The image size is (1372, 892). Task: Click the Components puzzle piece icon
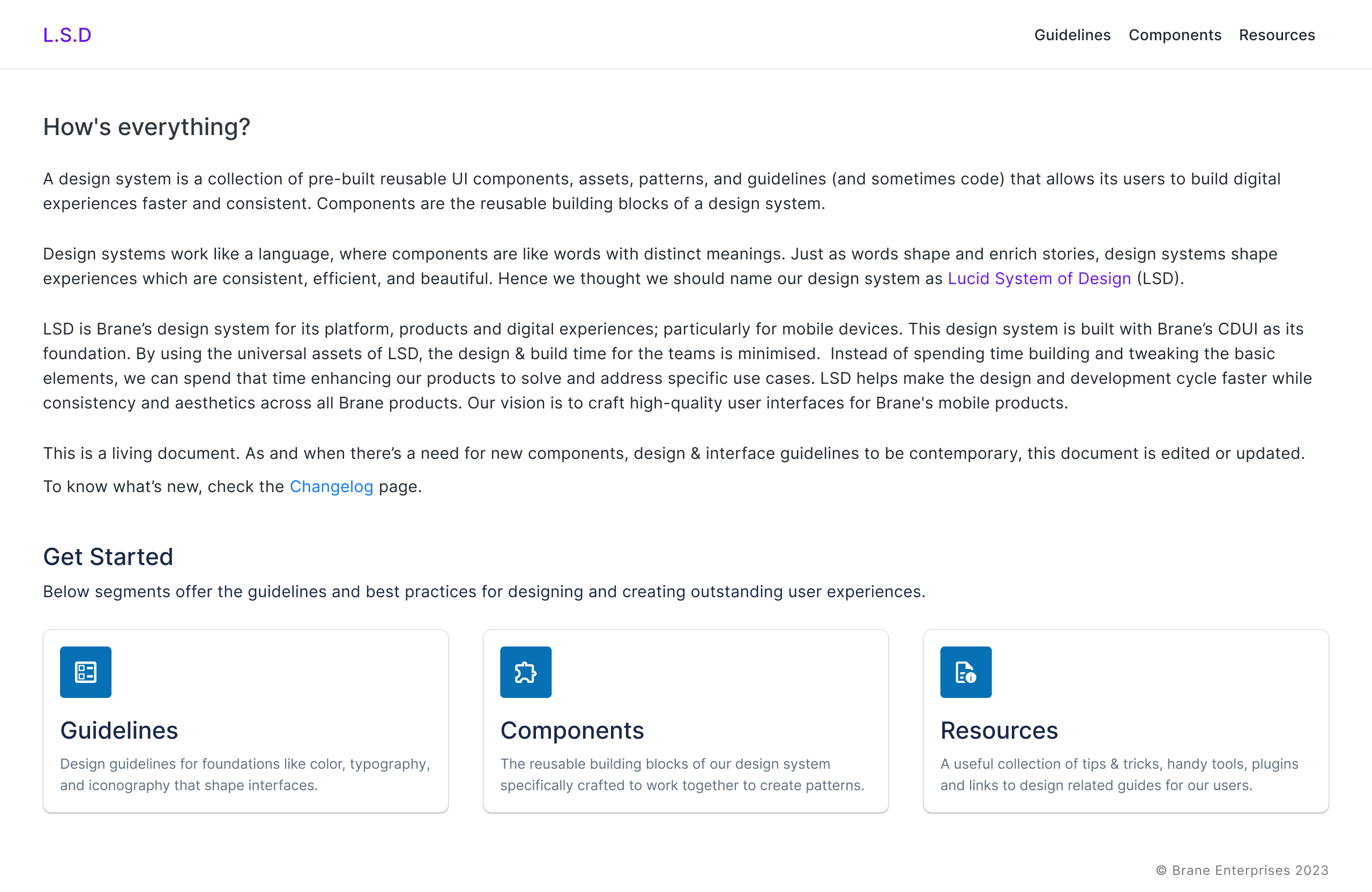click(525, 672)
